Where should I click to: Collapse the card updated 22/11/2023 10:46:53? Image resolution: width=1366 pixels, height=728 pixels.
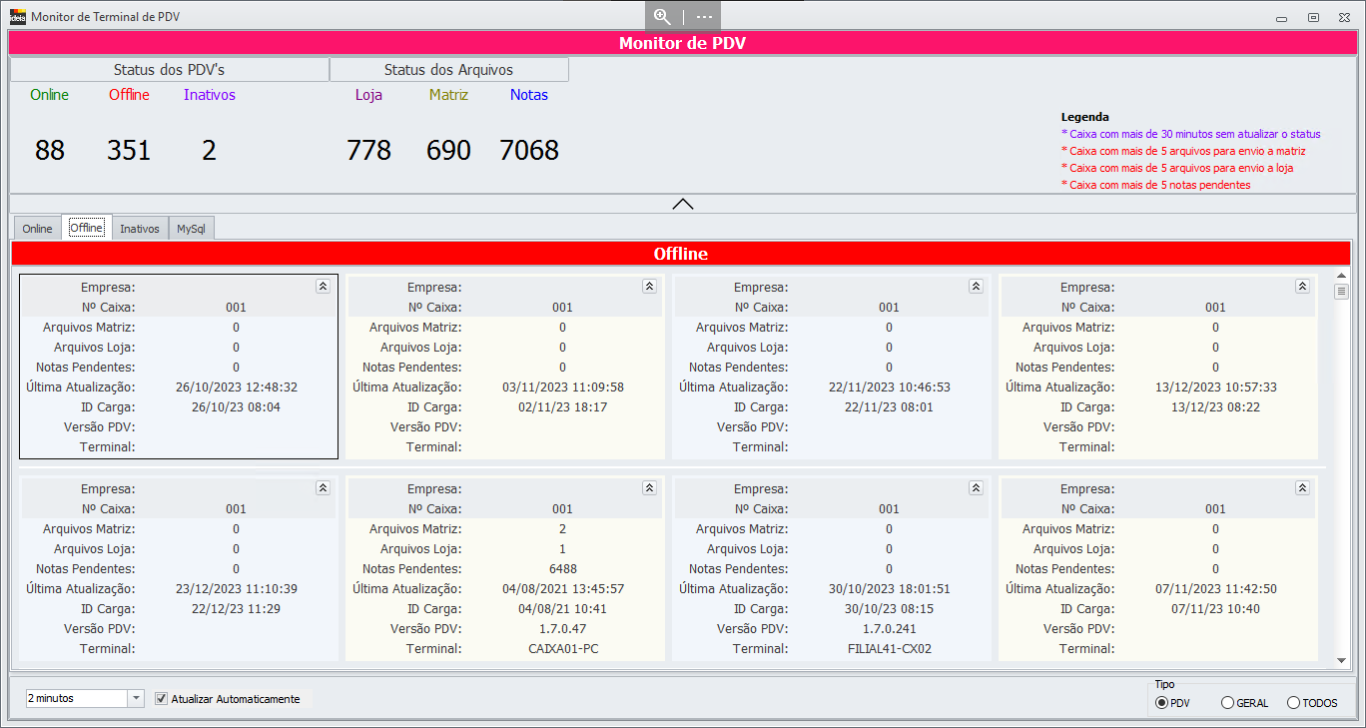pos(975,286)
